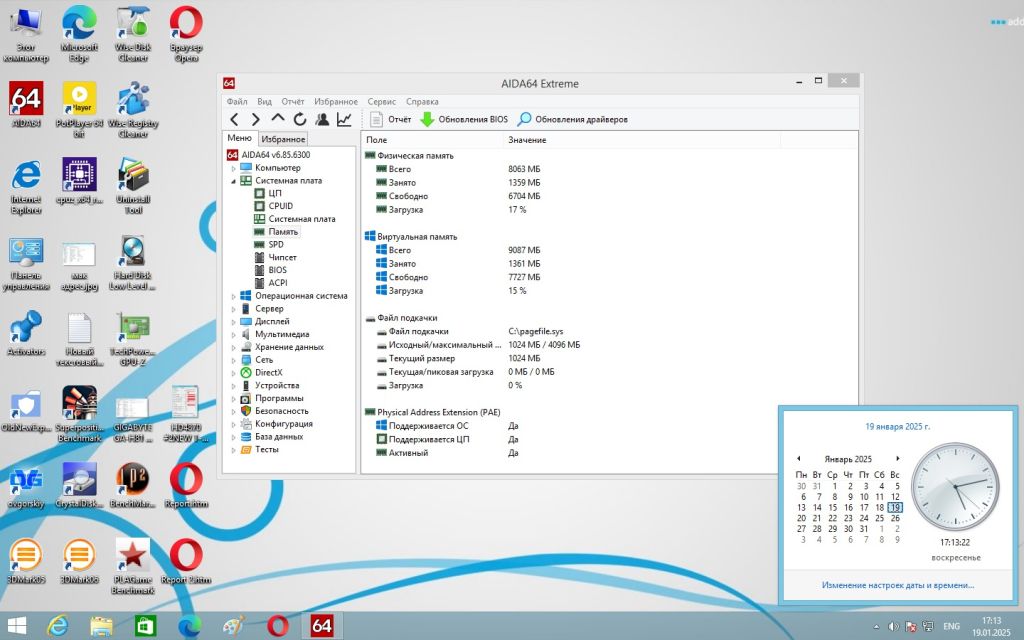Go up one level with Up arrow icon

pyautogui.click(x=278, y=118)
